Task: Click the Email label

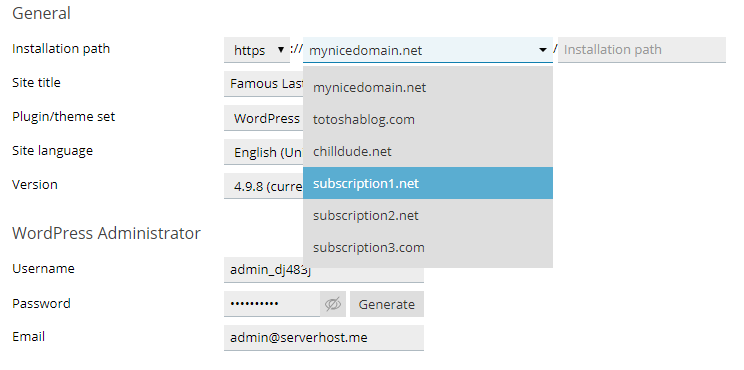Action: click(x=28, y=337)
